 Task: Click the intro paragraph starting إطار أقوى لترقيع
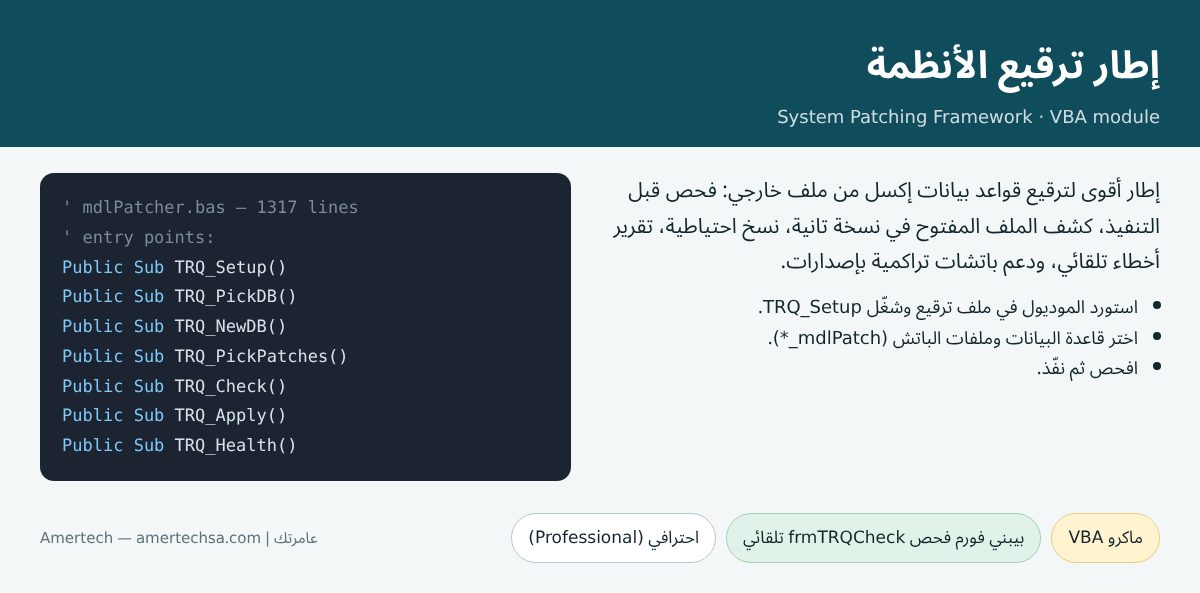(x=886, y=226)
